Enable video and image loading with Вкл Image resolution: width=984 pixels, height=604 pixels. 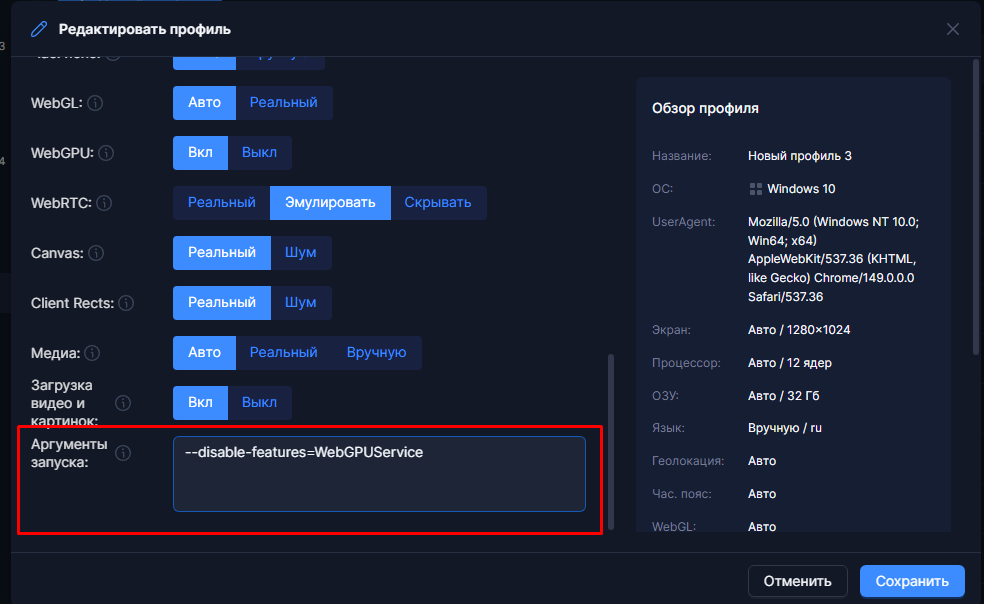[x=200, y=402]
